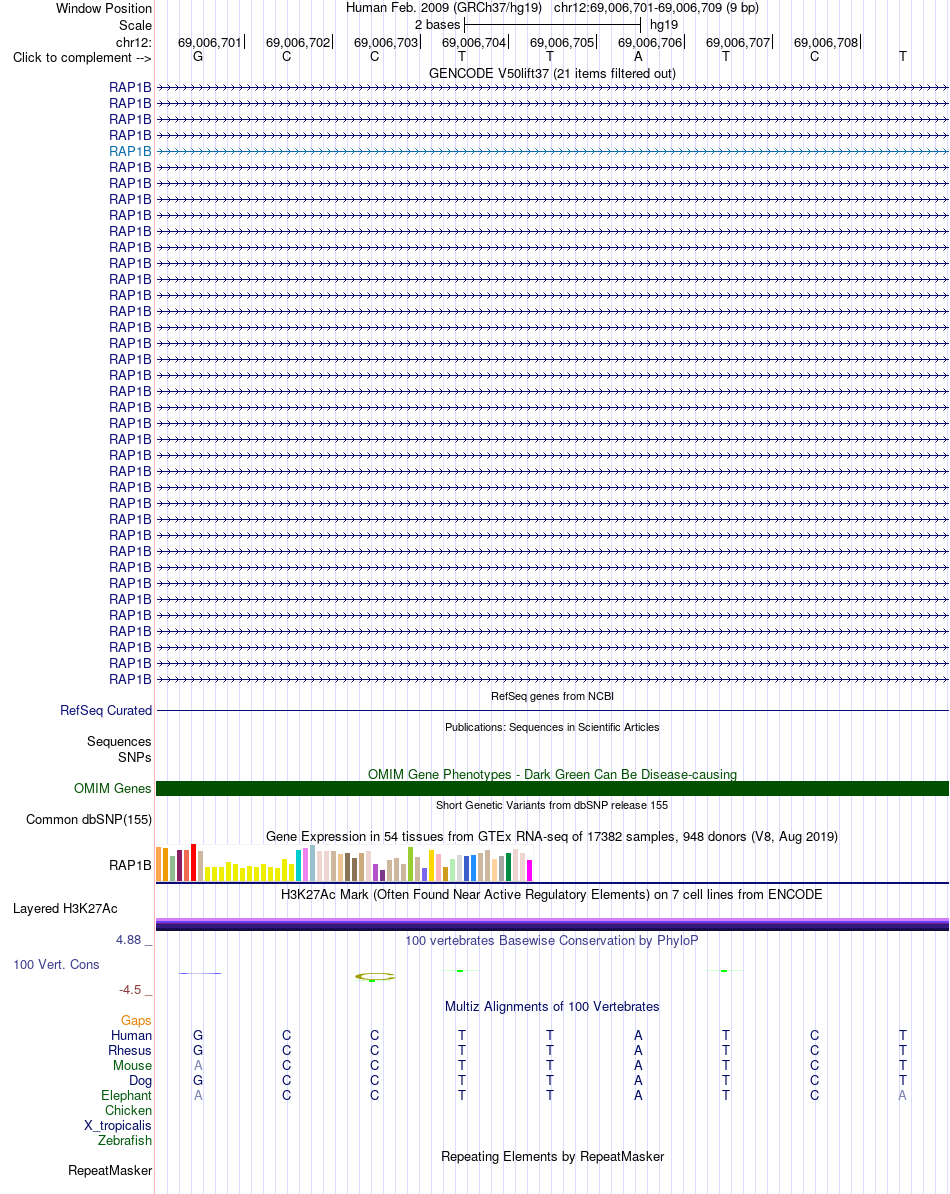This screenshot has height=1194, width=950.
Task: Select the Rhesus alignment row label
Action: pos(130,1051)
